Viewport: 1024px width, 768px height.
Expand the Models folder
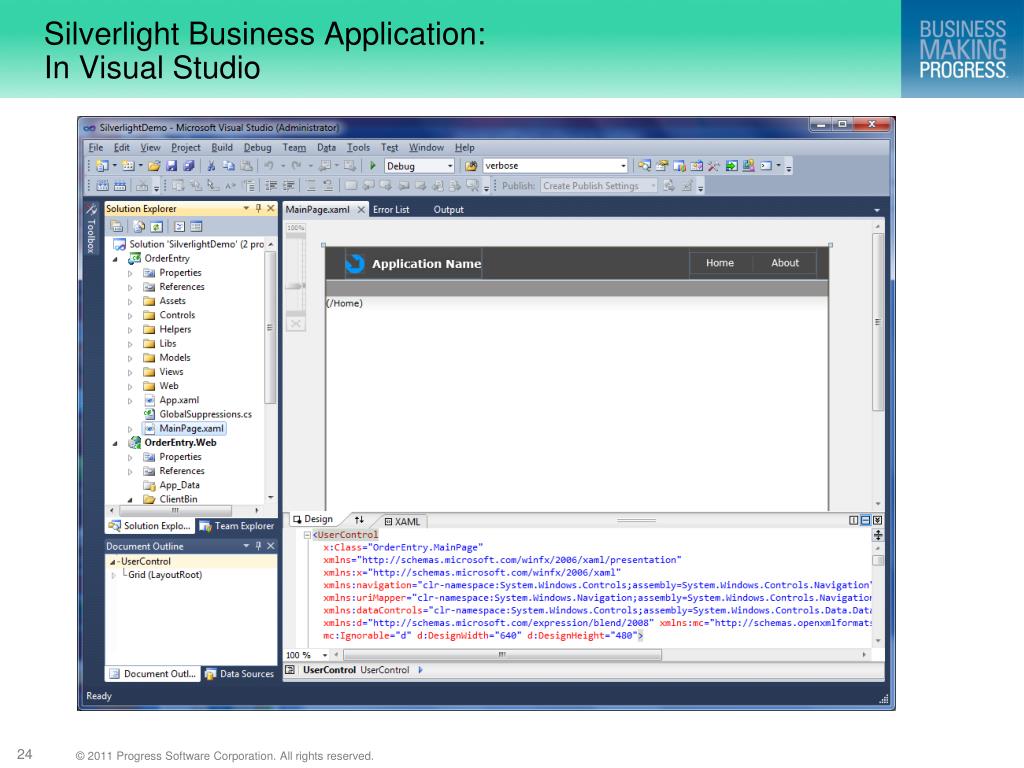[130, 359]
